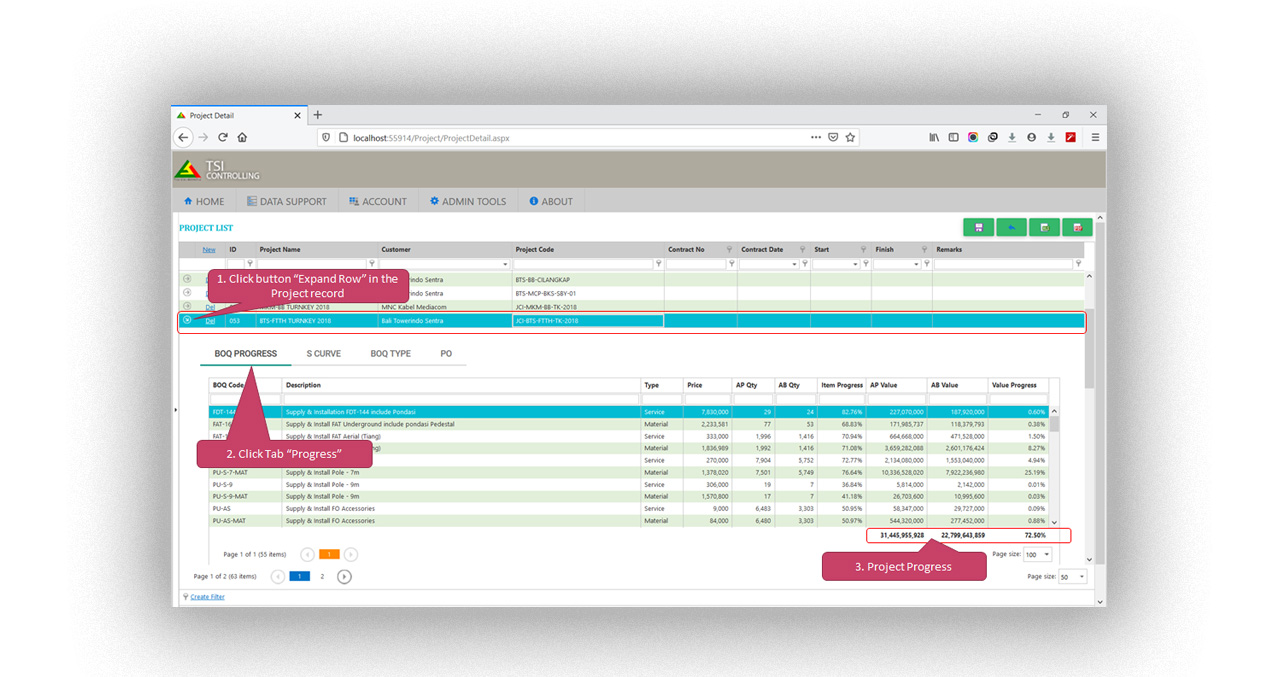1280x677 pixels.
Task: Switch to the S CURVE tab
Action: tap(324, 353)
